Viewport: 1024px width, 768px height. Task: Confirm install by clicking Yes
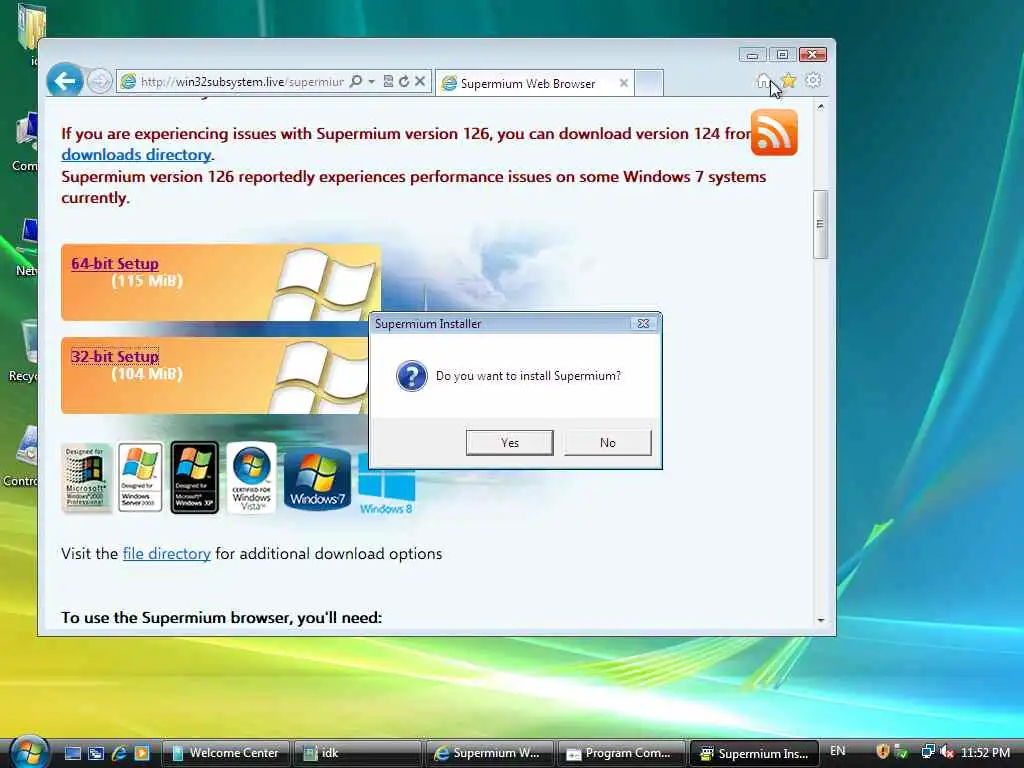pos(509,443)
